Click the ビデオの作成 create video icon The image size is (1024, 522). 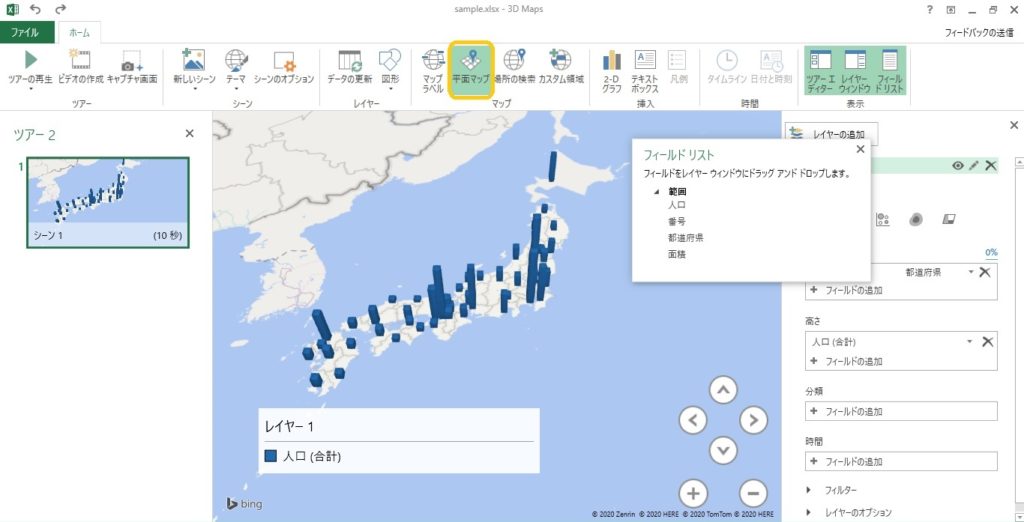(x=81, y=61)
